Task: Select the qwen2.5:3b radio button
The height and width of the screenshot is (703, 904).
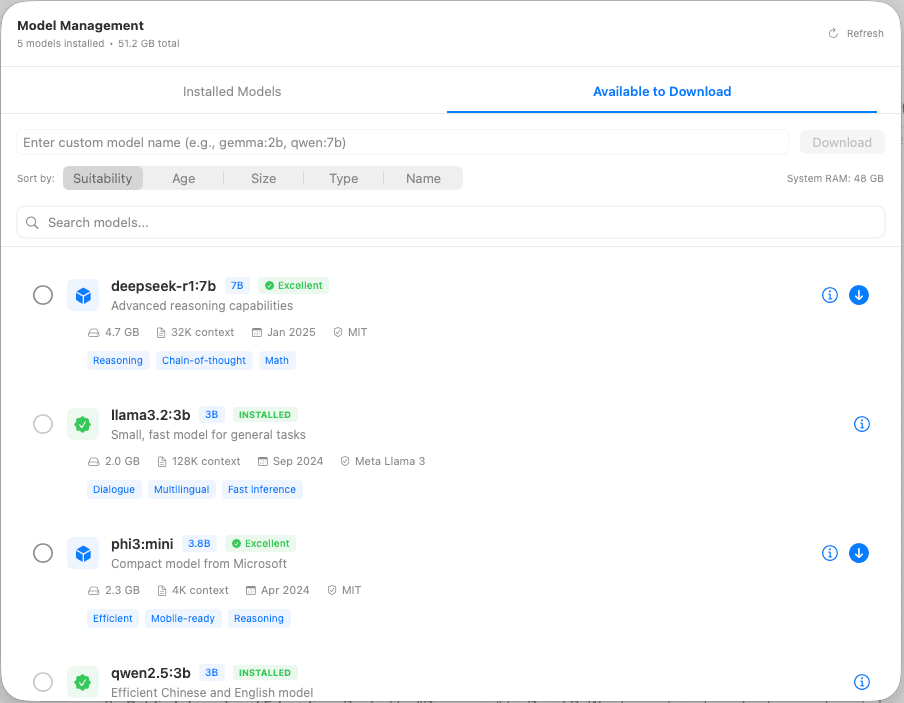Action: tap(43, 682)
